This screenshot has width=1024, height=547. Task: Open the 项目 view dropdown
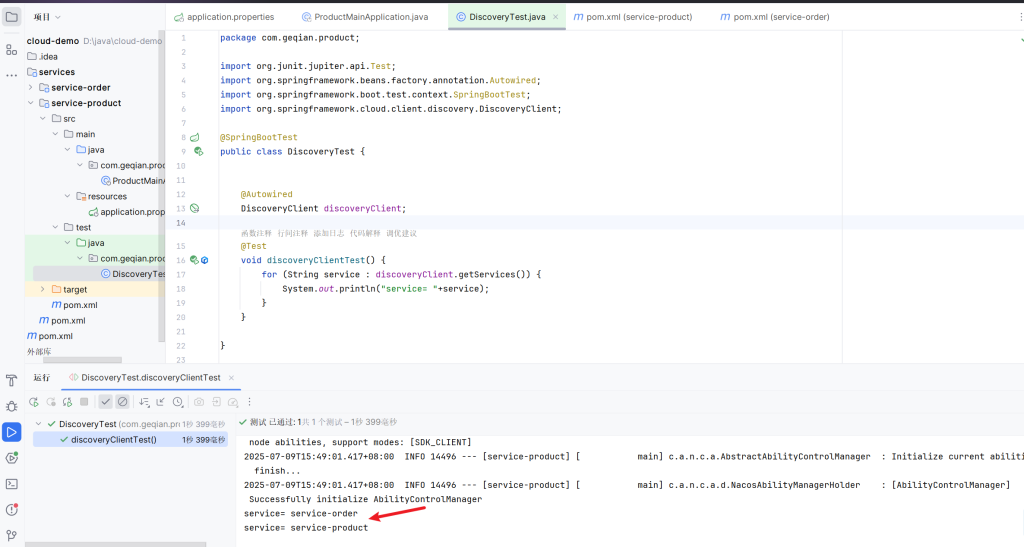click(46, 17)
